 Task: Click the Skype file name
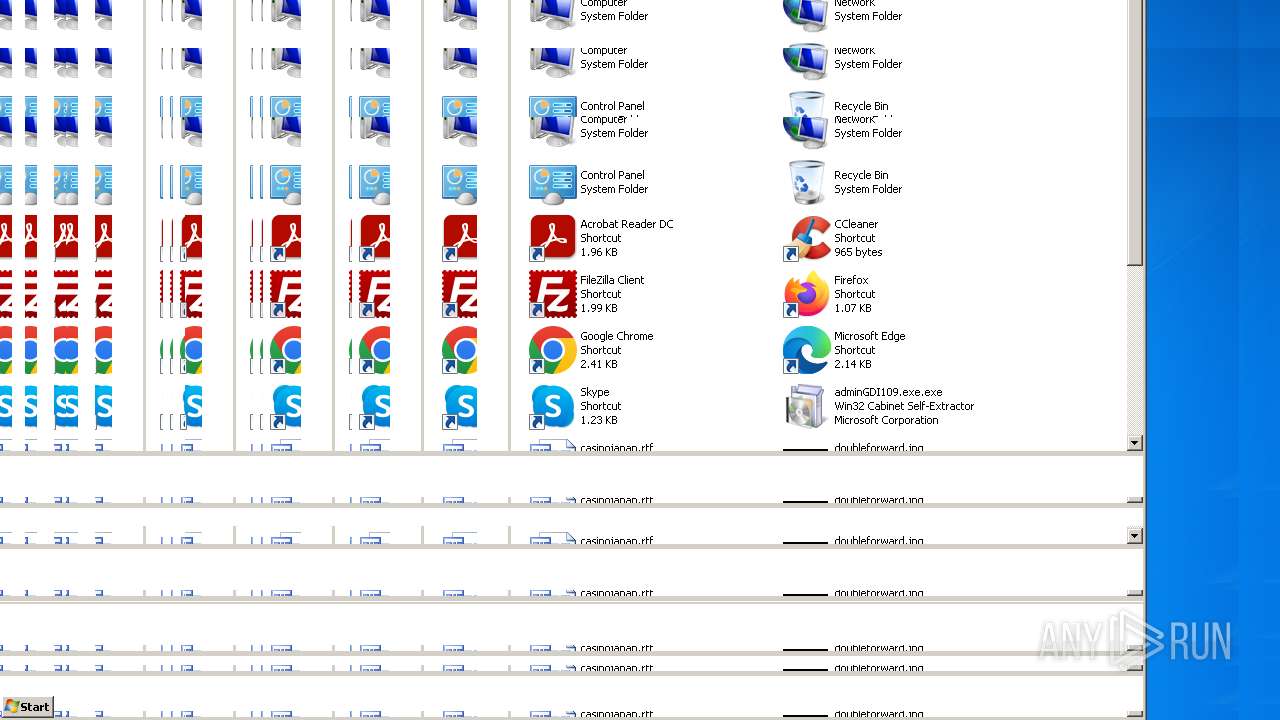tap(595, 392)
